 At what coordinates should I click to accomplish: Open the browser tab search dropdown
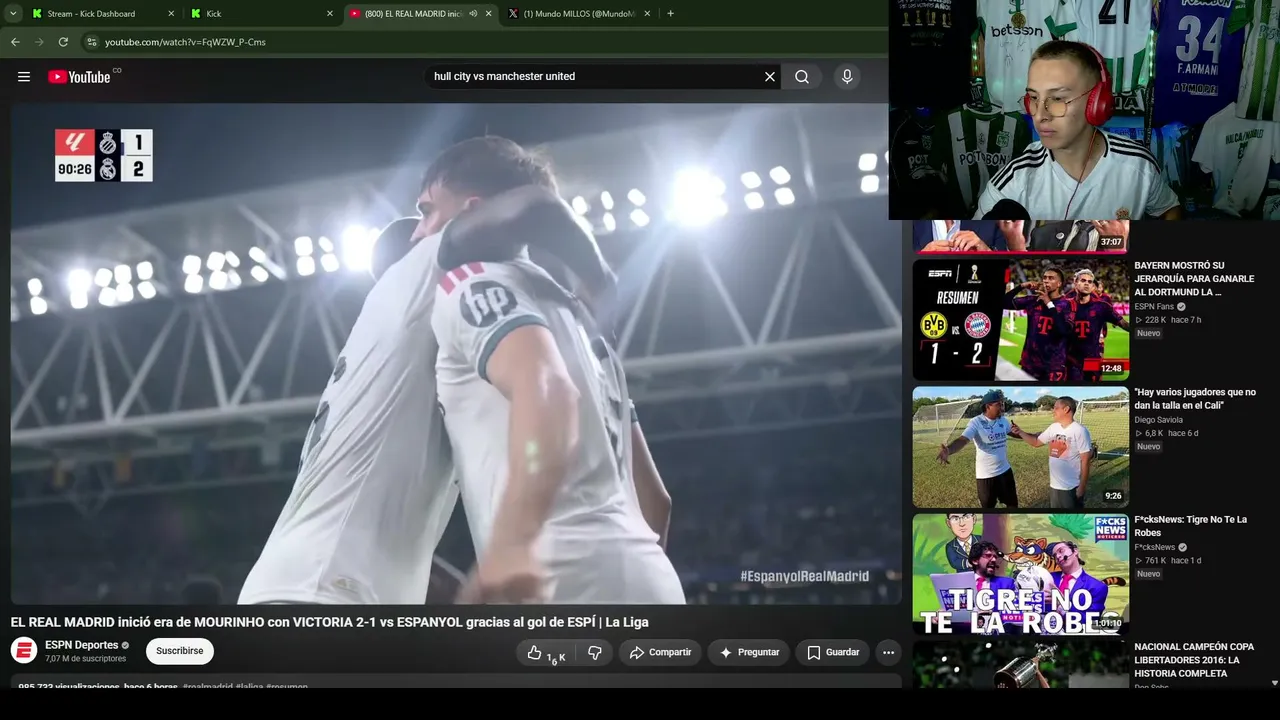[14, 14]
